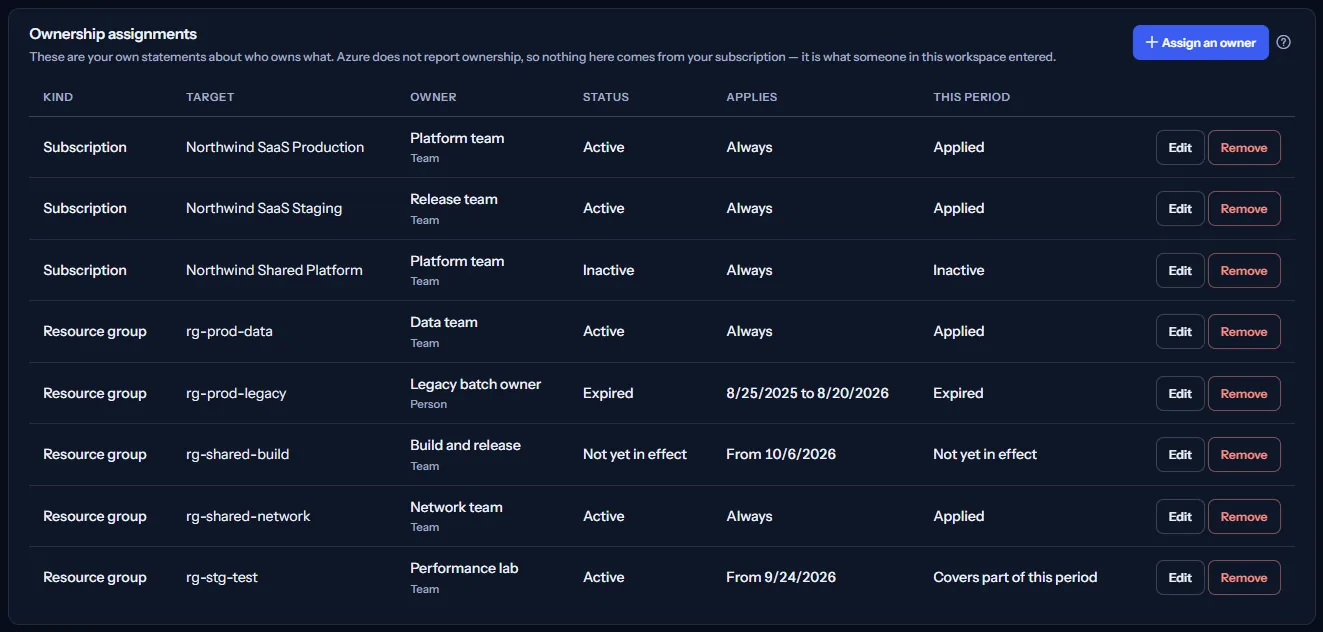The image size is (1323, 632).
Task: Click the Assign an owner button
Action: 1201,42
